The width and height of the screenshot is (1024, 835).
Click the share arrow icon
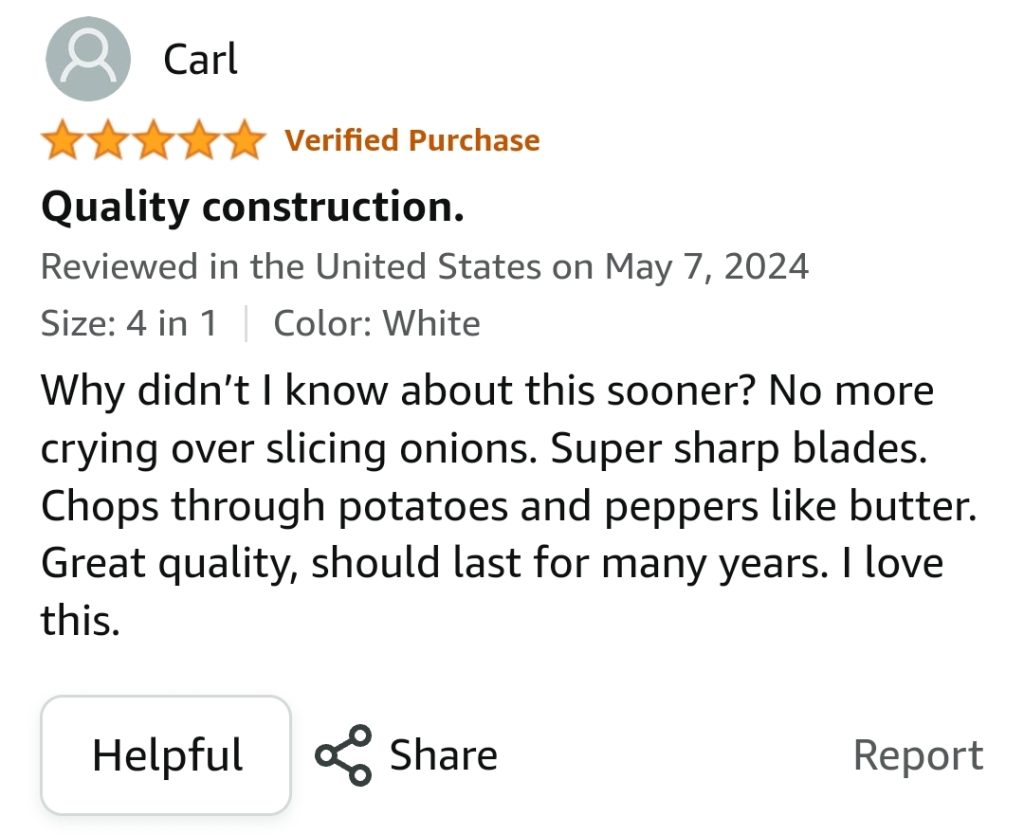(x=344, y=755)
